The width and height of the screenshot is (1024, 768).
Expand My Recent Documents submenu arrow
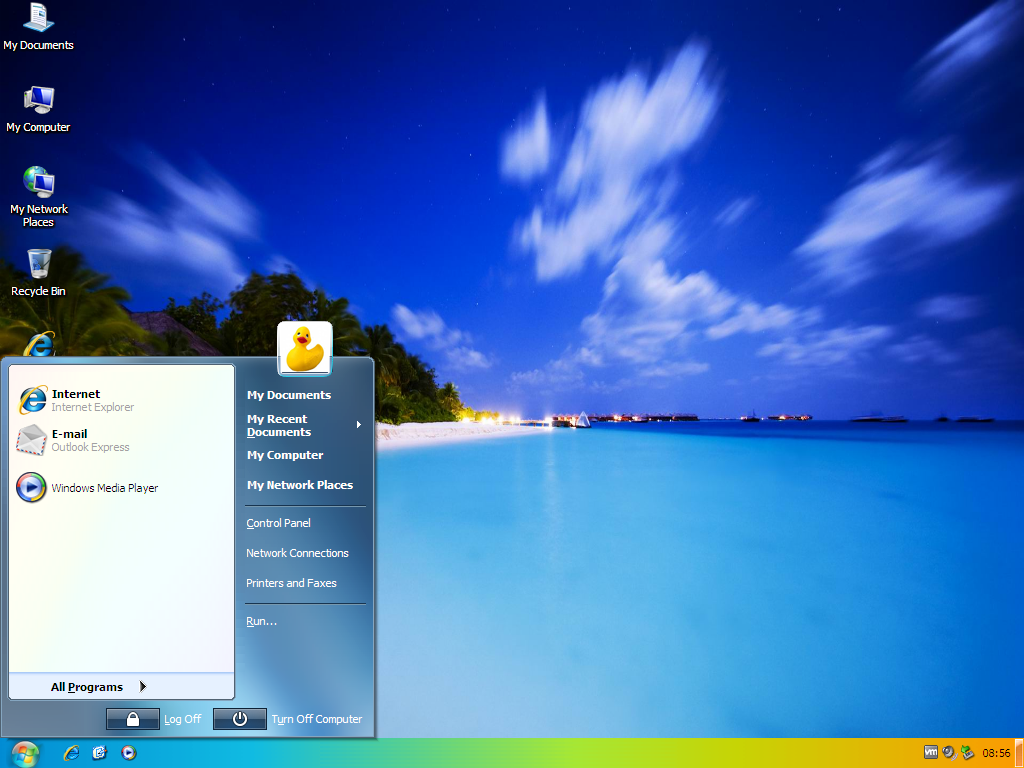359,425
